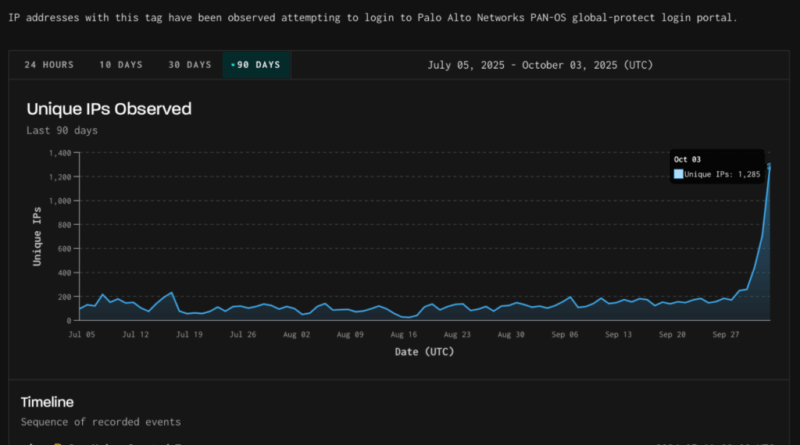The image size is (800, 445).
Task: Click the Unique IPs Observed chart title
Action: (x=109, y=108)
